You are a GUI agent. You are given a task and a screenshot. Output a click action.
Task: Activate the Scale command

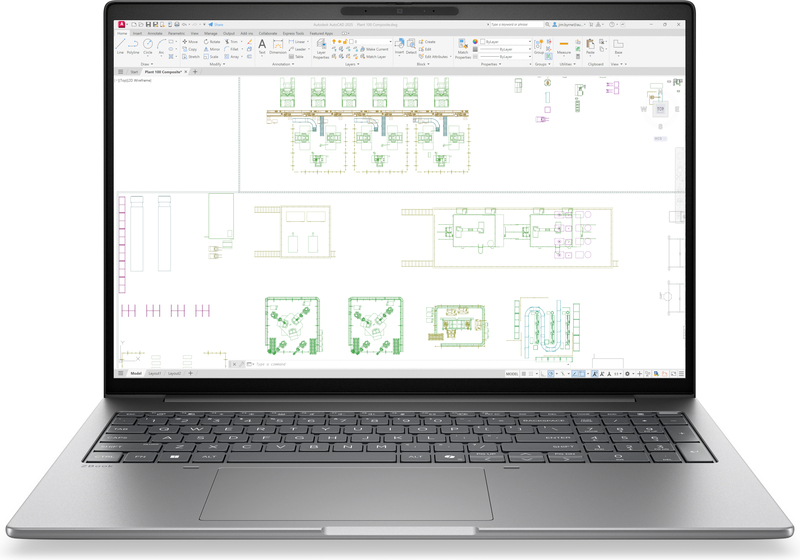(x=210, y=57)
